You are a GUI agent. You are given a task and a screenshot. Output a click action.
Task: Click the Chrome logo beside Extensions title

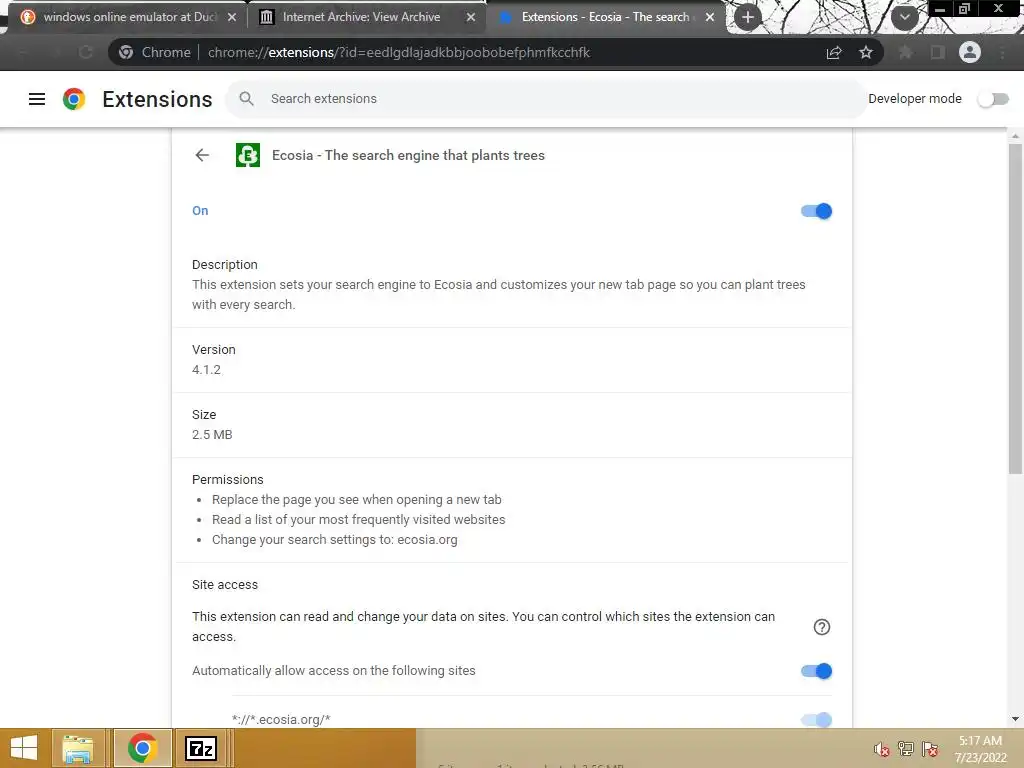coord(74,99)
